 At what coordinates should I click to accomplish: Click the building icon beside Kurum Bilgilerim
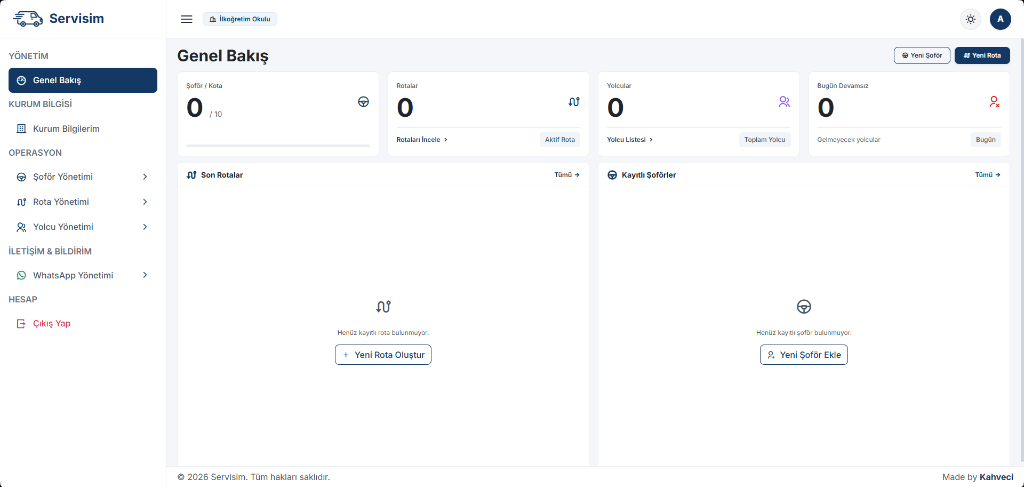(21, 129)
